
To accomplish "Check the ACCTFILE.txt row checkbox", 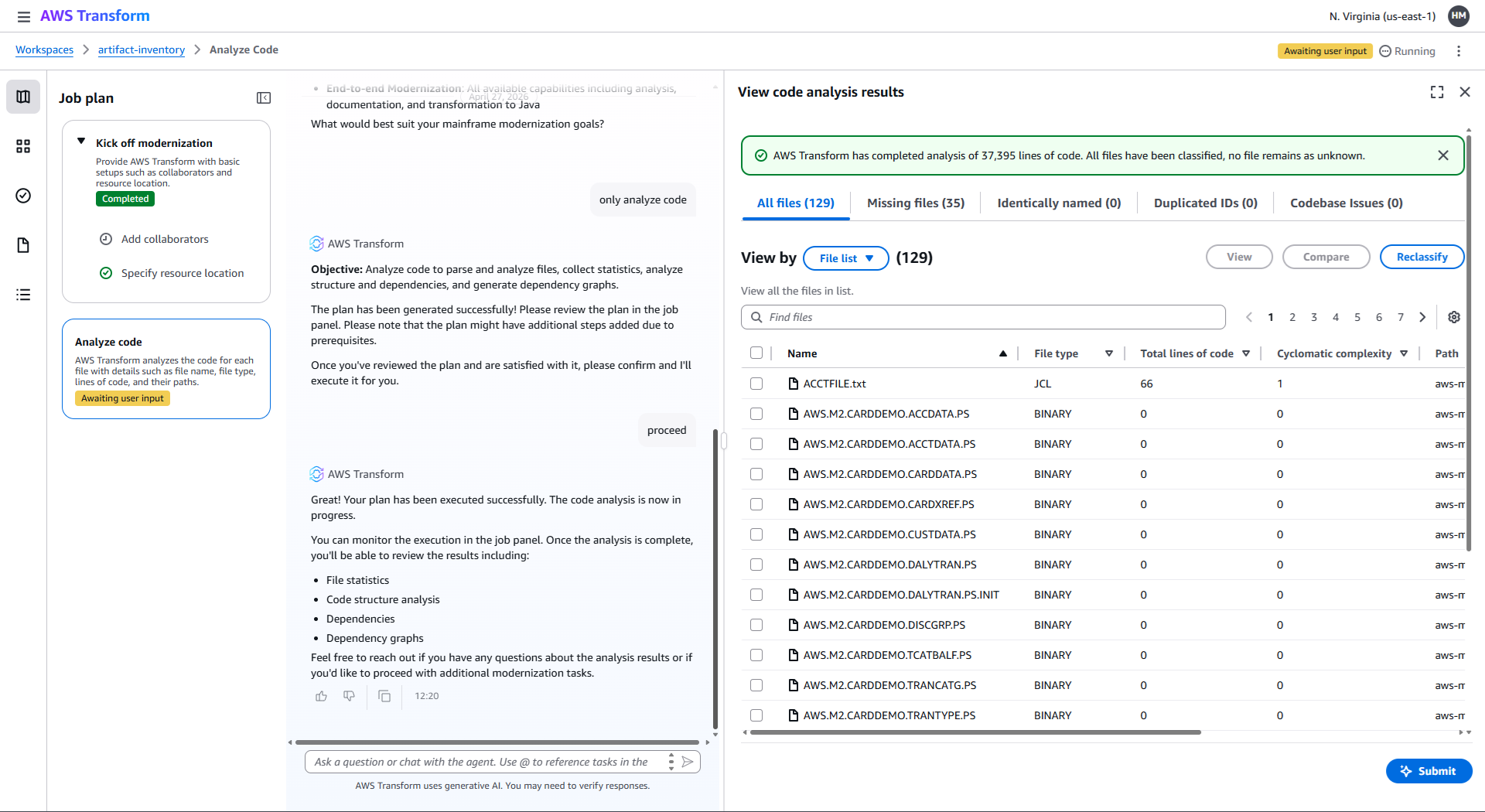I will 756,384.
